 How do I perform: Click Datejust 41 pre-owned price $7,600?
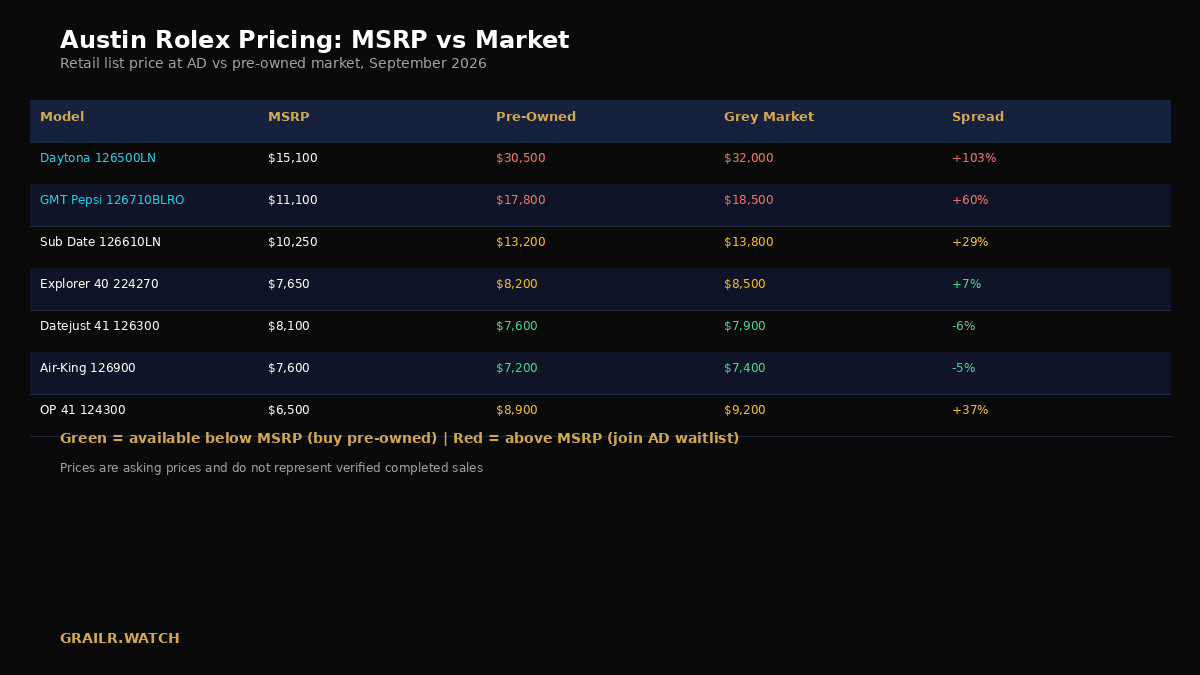[517, 326]
